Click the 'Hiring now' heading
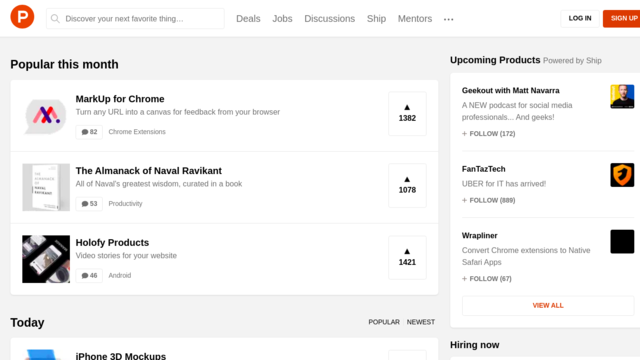The width and height of the screenshot is (640, 360). 474,345
